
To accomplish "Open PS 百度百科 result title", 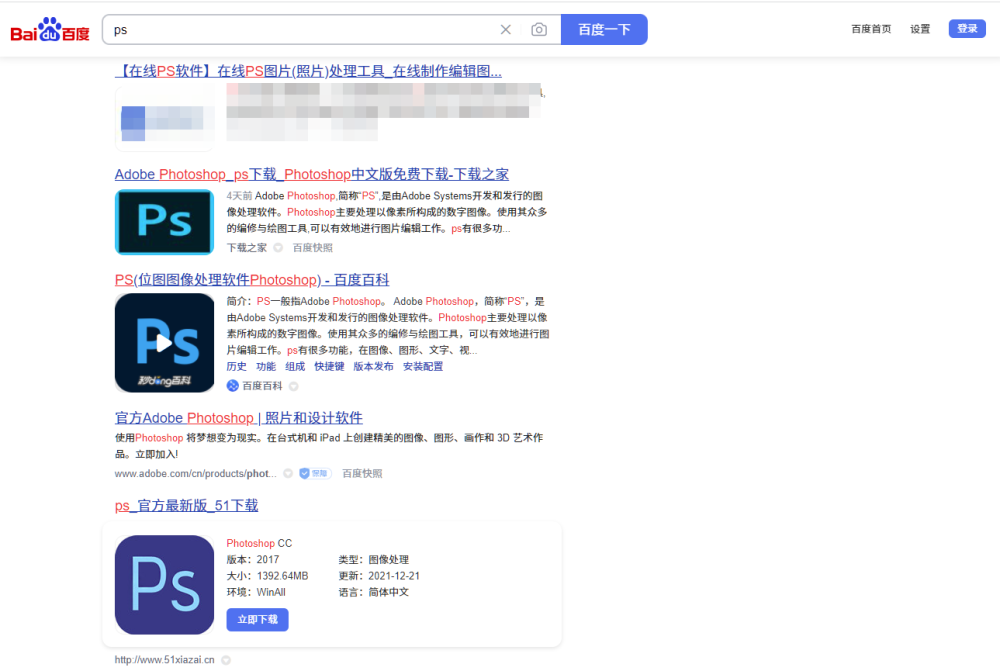I will [252, 280].
